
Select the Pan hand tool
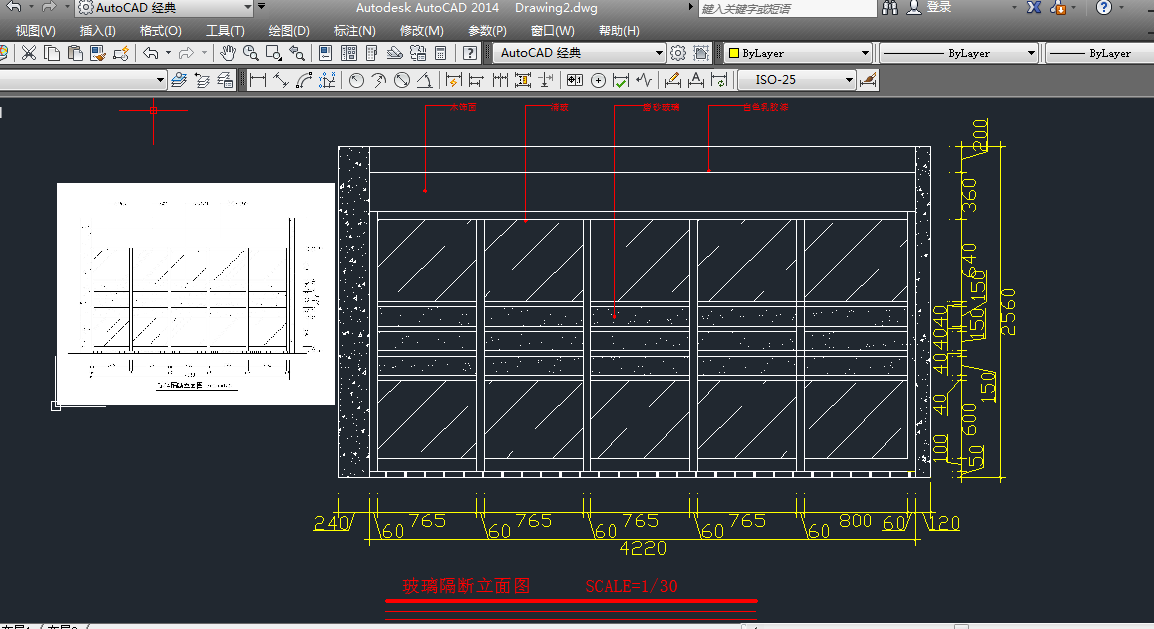coord(228,53)
